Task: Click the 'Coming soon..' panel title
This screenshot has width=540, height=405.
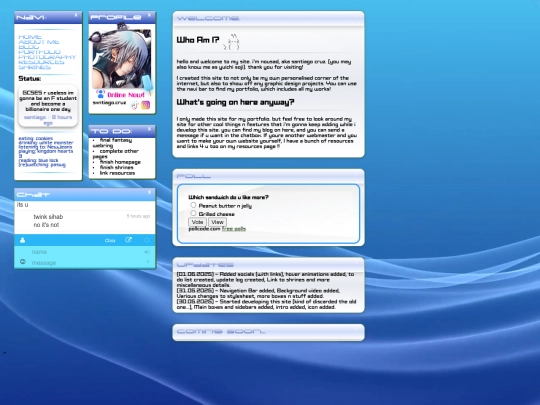Action: (x=221, y=331)
